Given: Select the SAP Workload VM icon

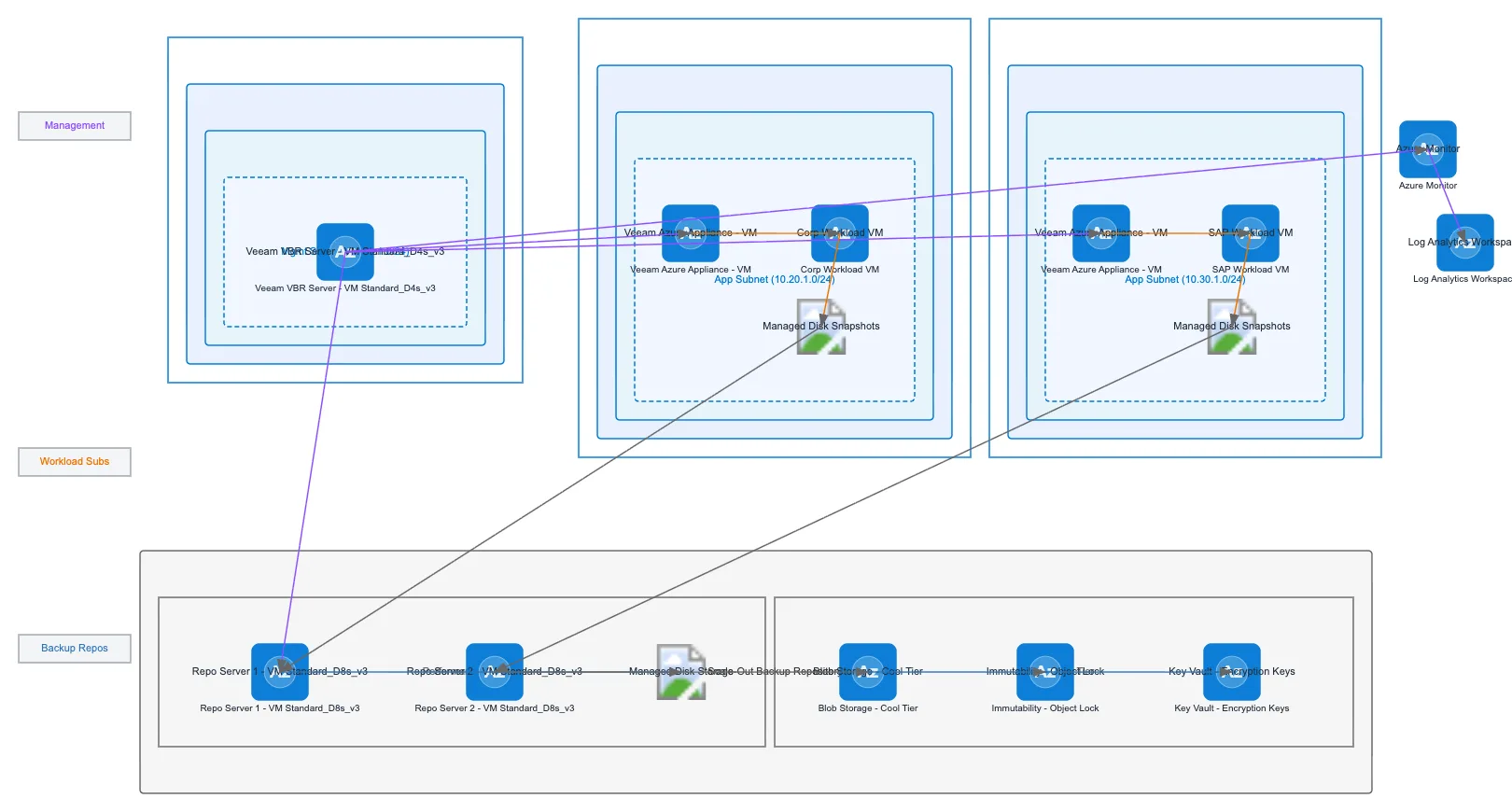Looking at the screenshot, I should (x=1251, y=233).
